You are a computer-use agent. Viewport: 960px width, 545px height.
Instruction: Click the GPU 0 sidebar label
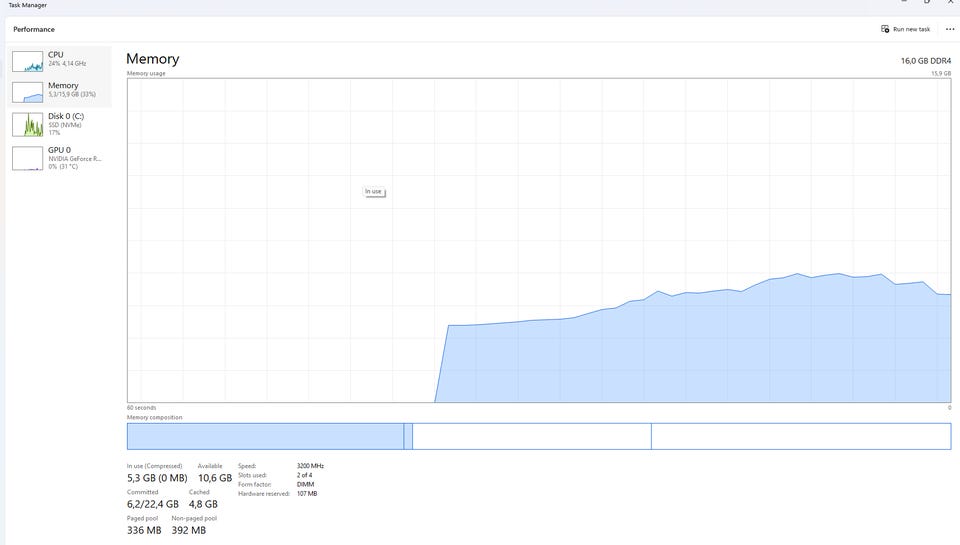(59, 149)
